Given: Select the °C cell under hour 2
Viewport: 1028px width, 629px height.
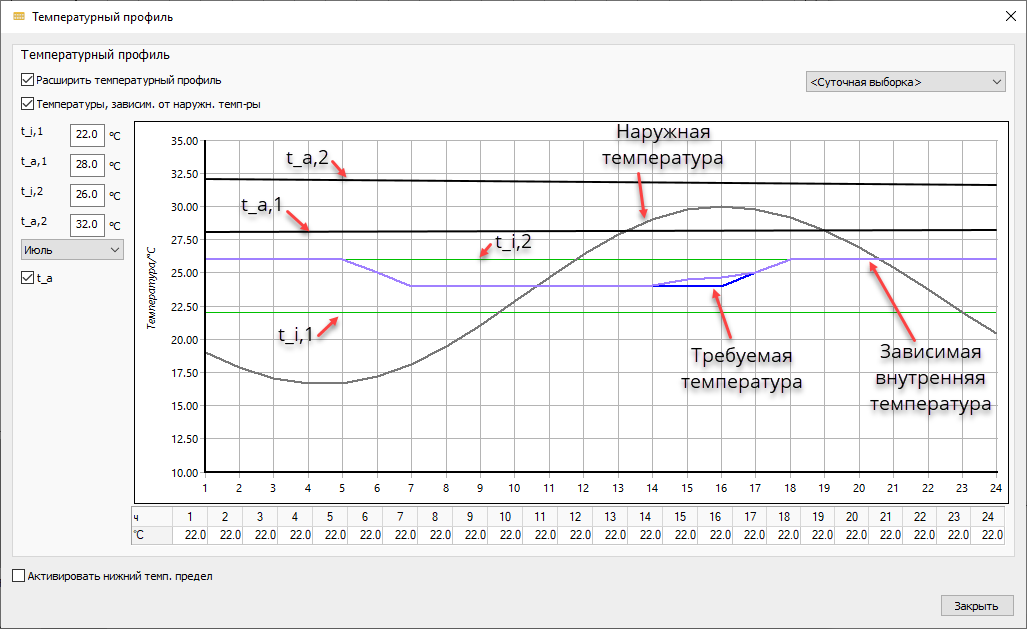Looking at the screenshot, I should [225, 535].
